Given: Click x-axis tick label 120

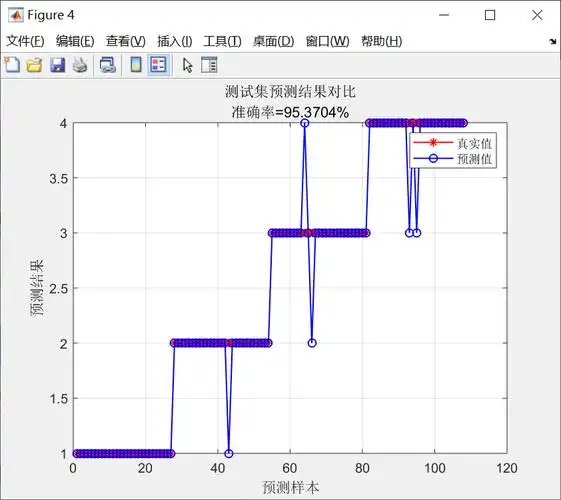Looking at the screenshot, I should point(507,468).
